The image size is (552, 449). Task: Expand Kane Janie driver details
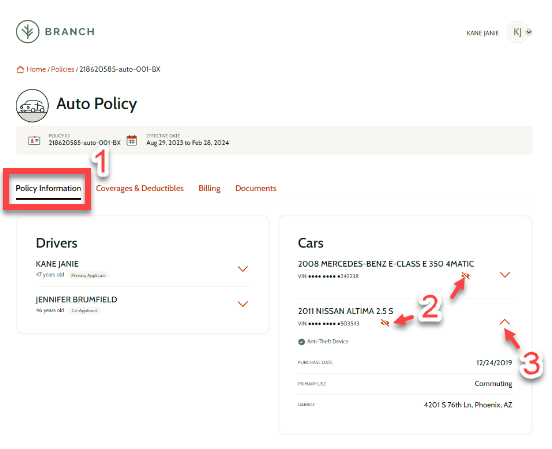[x=243, y=269]
